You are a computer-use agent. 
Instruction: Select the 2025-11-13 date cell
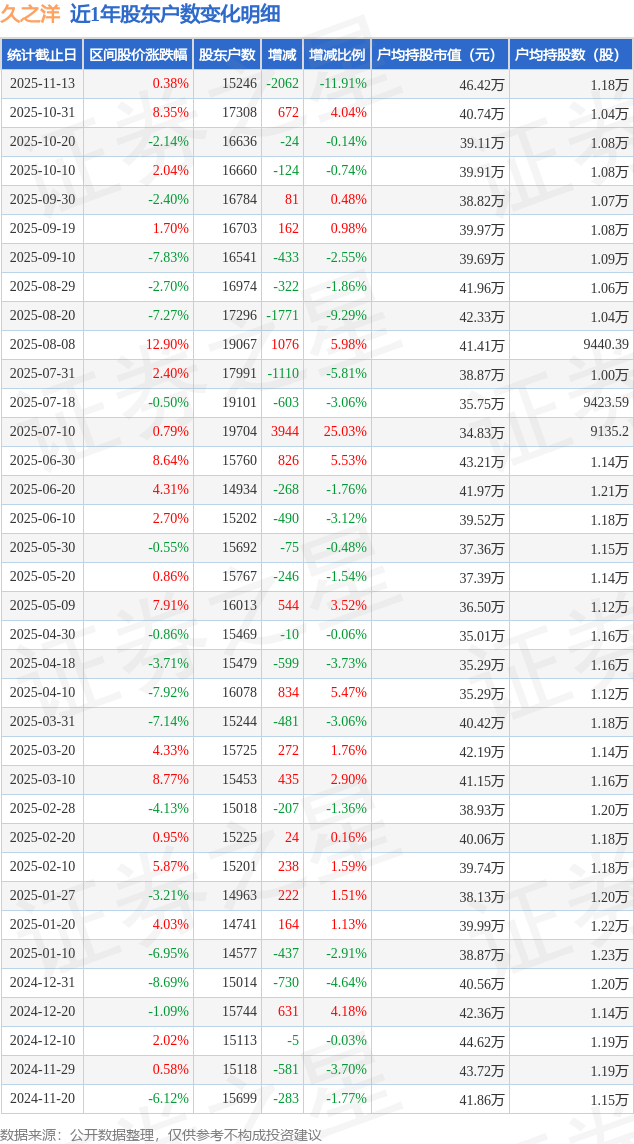click(42, 84)
